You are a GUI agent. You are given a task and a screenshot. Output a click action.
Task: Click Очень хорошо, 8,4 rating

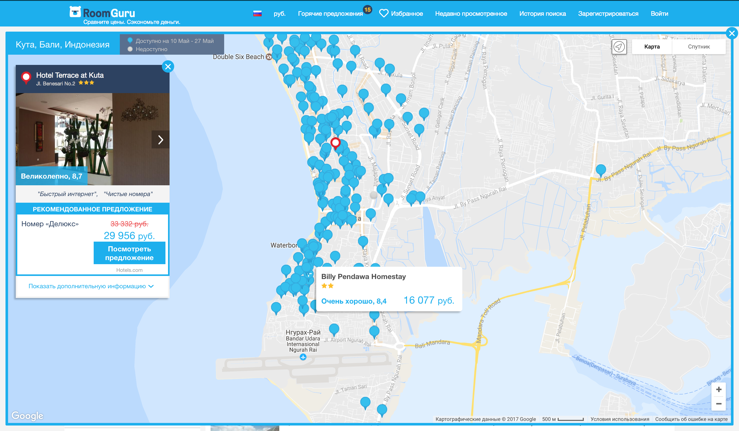353,301
